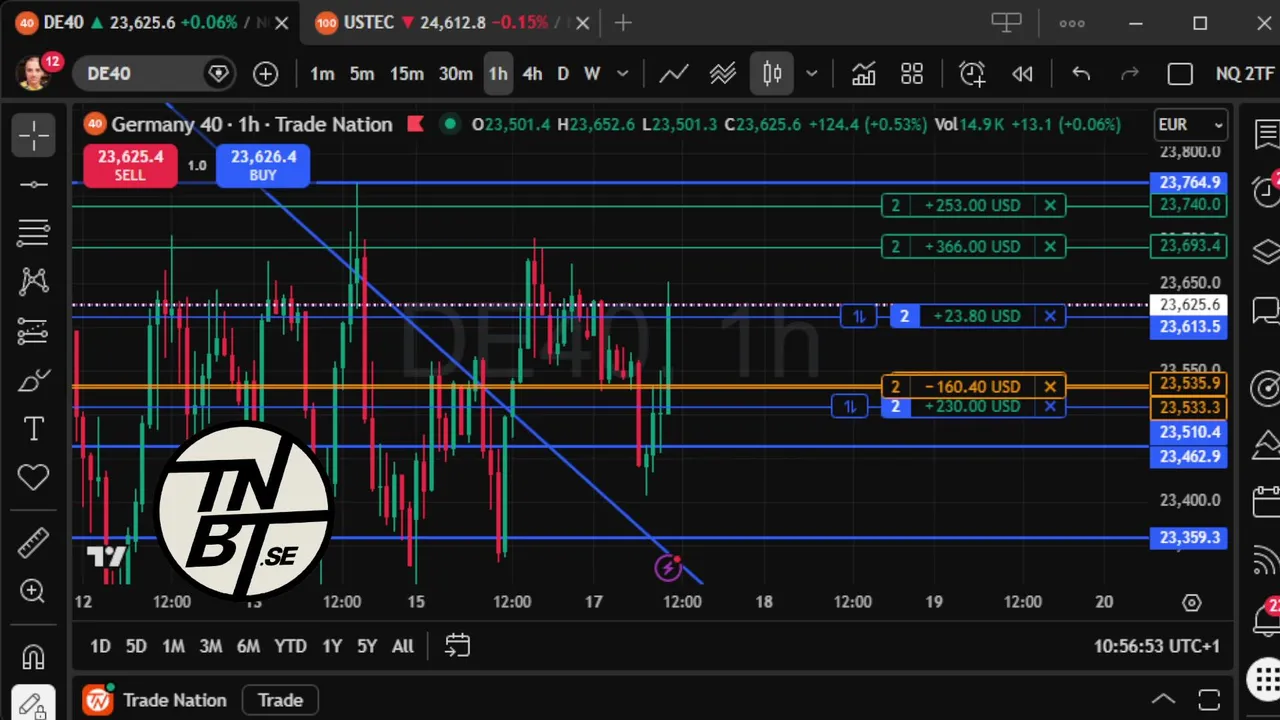Add a symbol with the plus circle

point(265,73)
